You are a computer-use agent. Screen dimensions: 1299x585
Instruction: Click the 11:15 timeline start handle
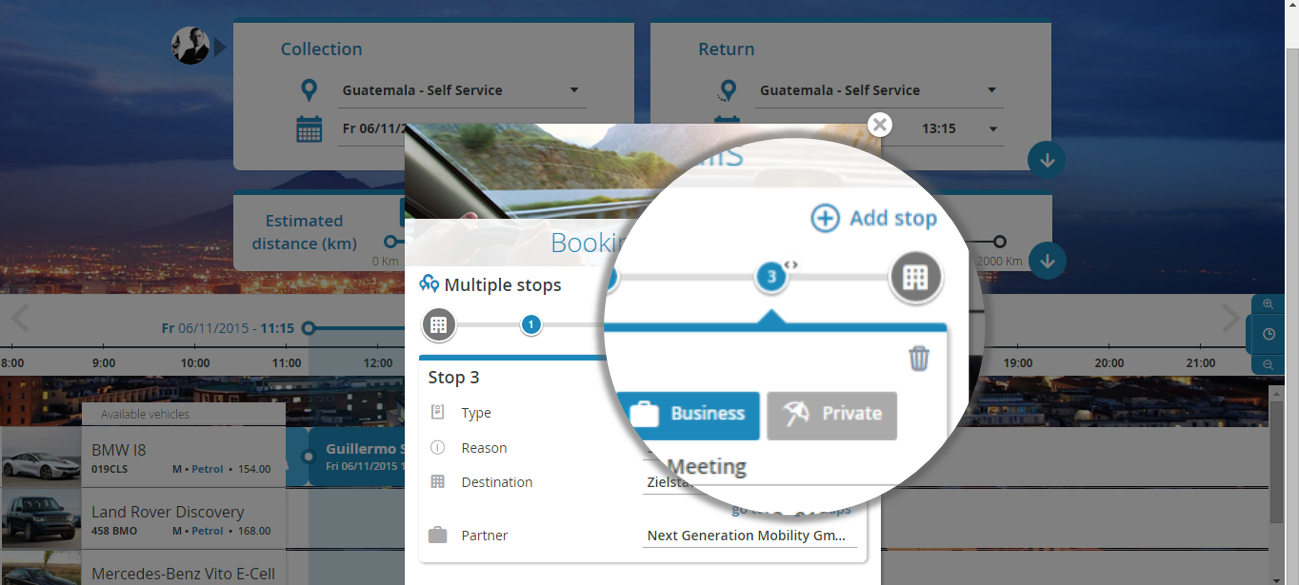308,328
